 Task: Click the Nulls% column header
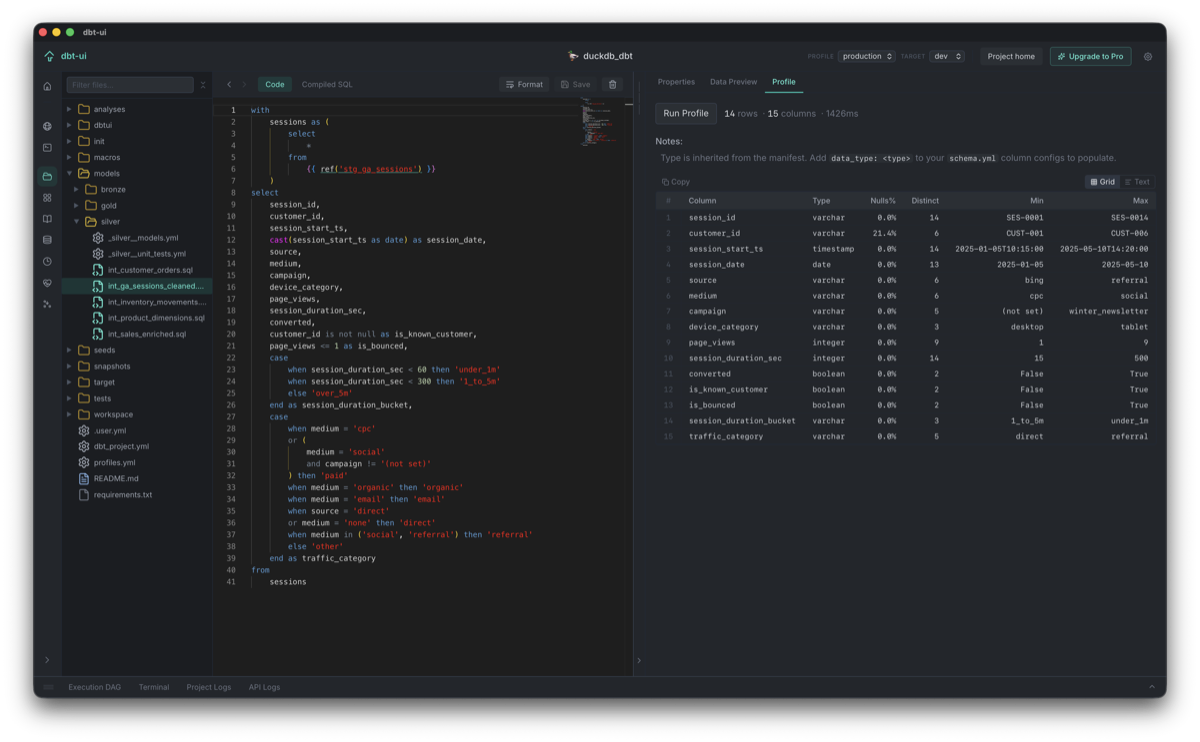tap(883, 201)
